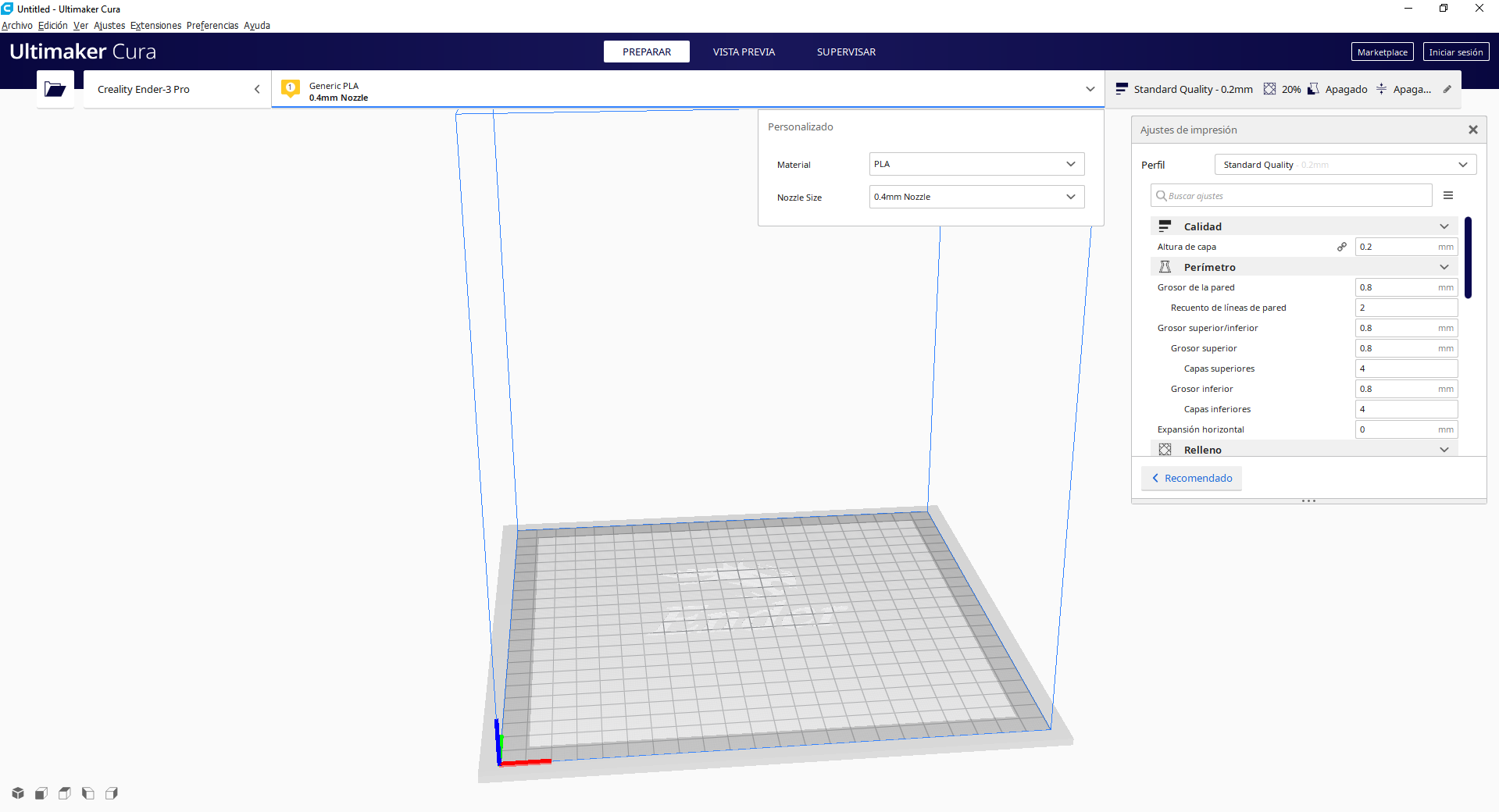This screenshot has width=1499, height=812.
Task: Expand the Relleno section
Action: [1444, 450]
